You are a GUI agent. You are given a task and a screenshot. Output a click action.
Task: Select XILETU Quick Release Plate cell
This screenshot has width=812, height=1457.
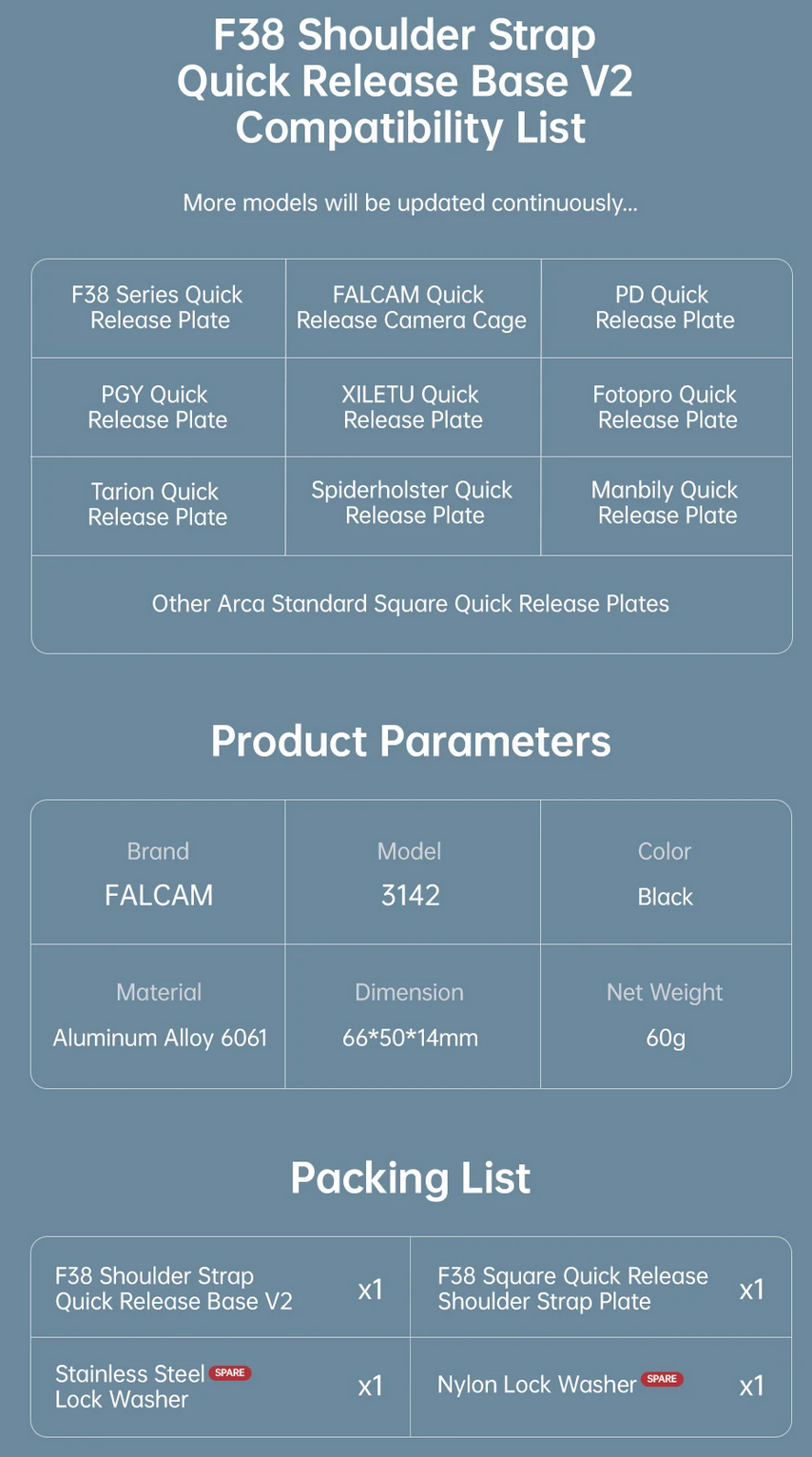point(412,407)
